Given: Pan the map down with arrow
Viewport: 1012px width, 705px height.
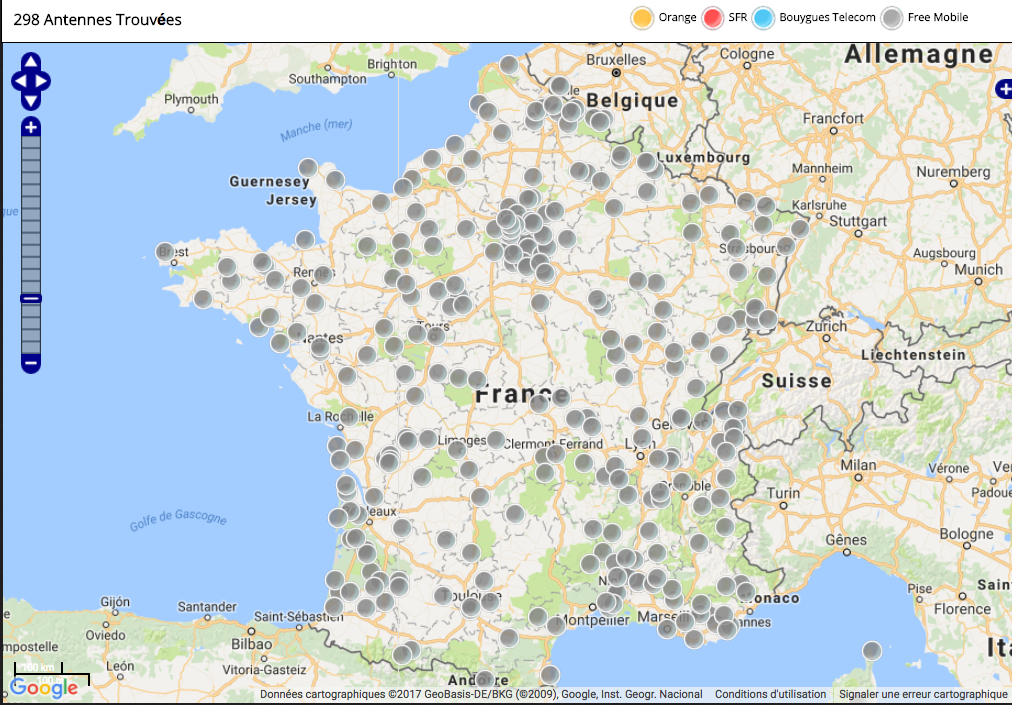Looking at the screenshot, I should click(x=30, y=101).
